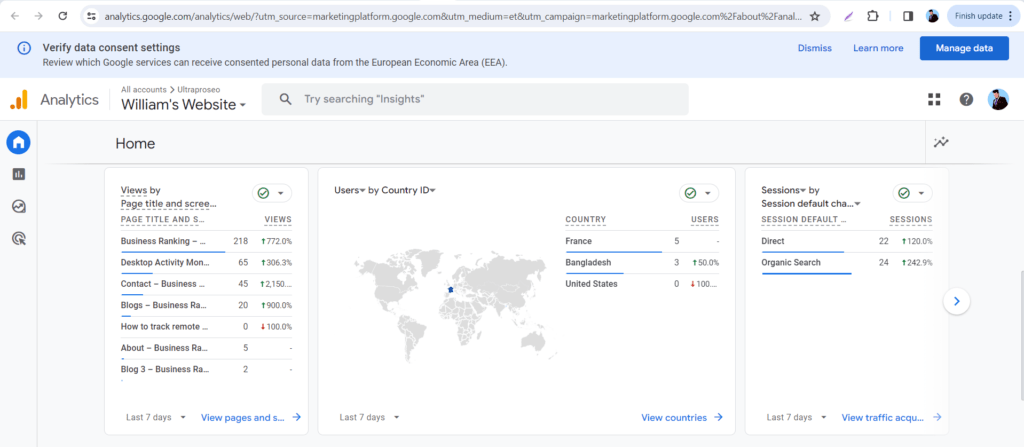Select the Contact – Business row

(x=206, y=284)
